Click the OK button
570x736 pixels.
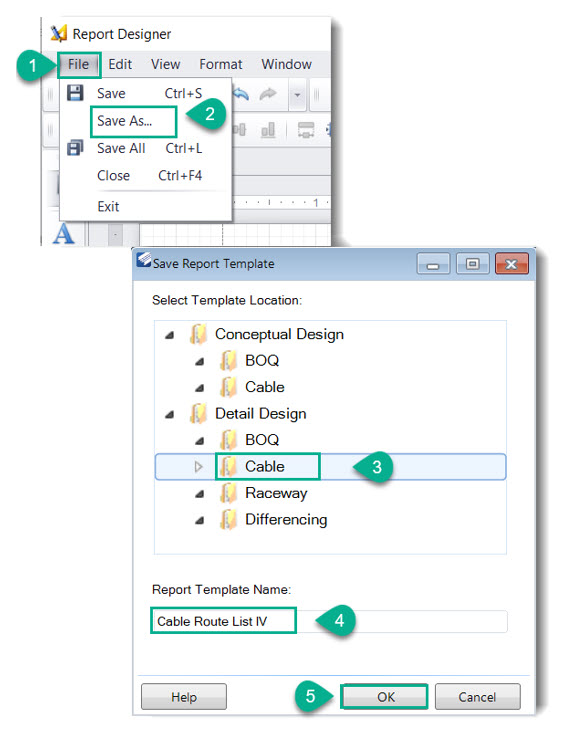tap(385, 697)
